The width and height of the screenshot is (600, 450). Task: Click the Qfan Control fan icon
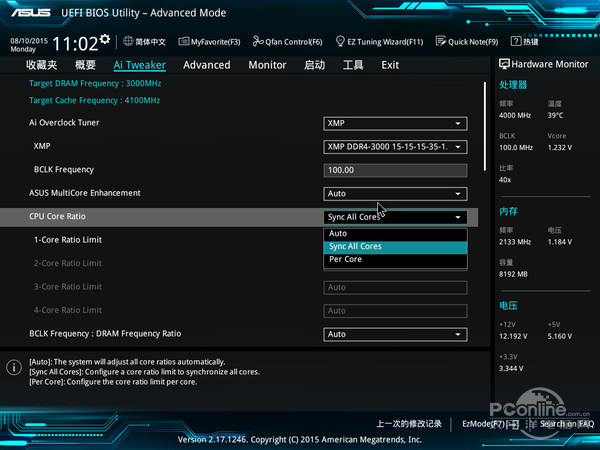(x=258, y=41)
